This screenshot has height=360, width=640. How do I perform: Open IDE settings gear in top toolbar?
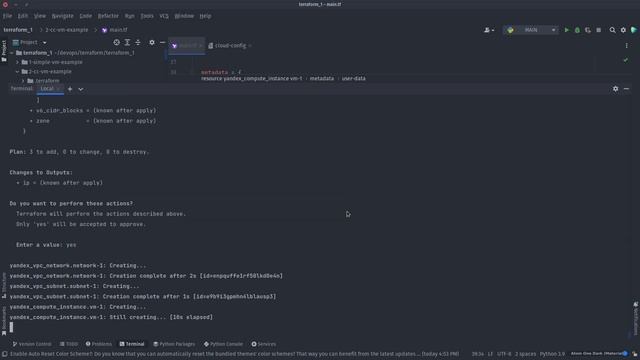click(623, 30)
